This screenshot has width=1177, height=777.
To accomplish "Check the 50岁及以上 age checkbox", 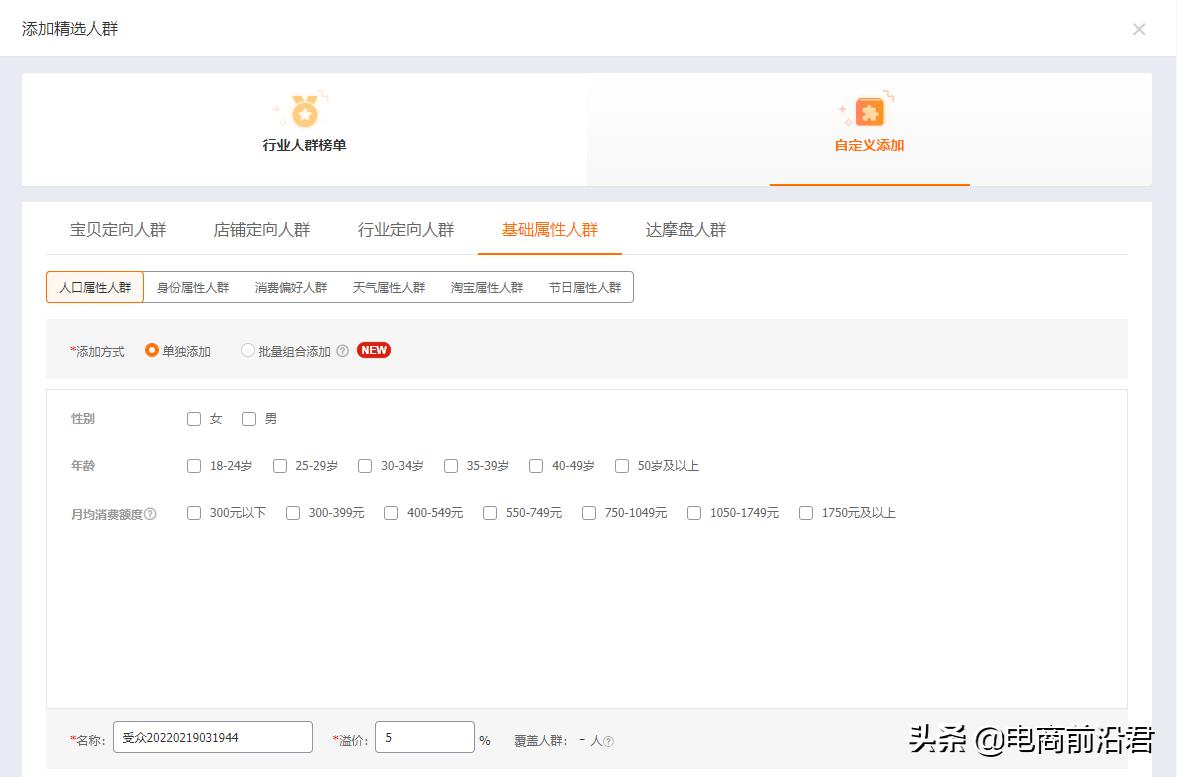I will (x=622, y=466).
